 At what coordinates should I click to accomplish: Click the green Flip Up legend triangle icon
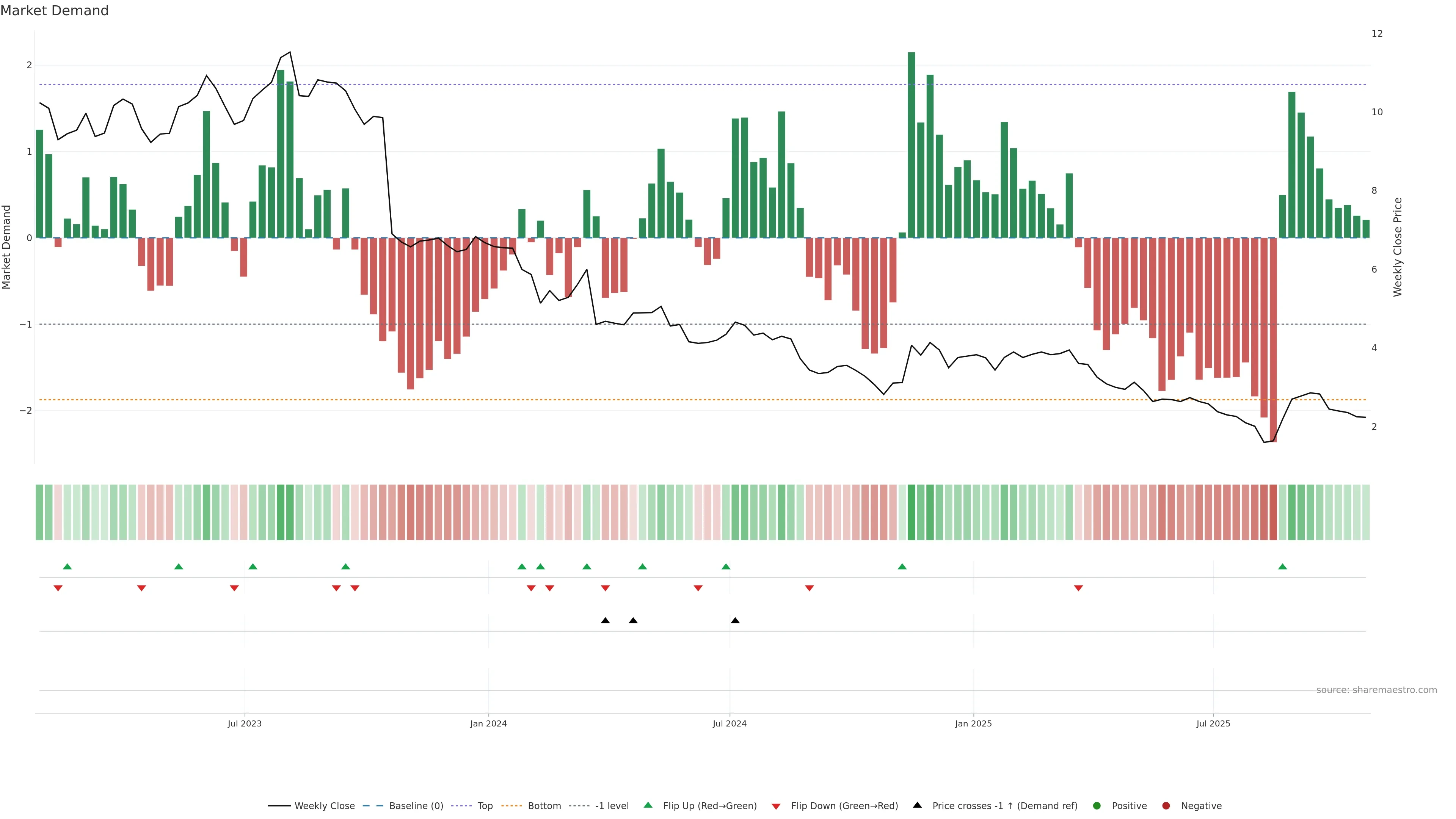pos(648,805)
